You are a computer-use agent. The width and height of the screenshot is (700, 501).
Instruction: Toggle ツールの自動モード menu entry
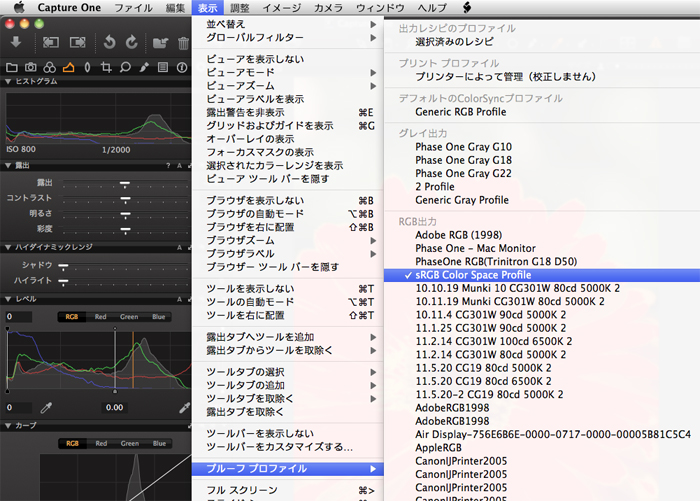pos(288,302)
